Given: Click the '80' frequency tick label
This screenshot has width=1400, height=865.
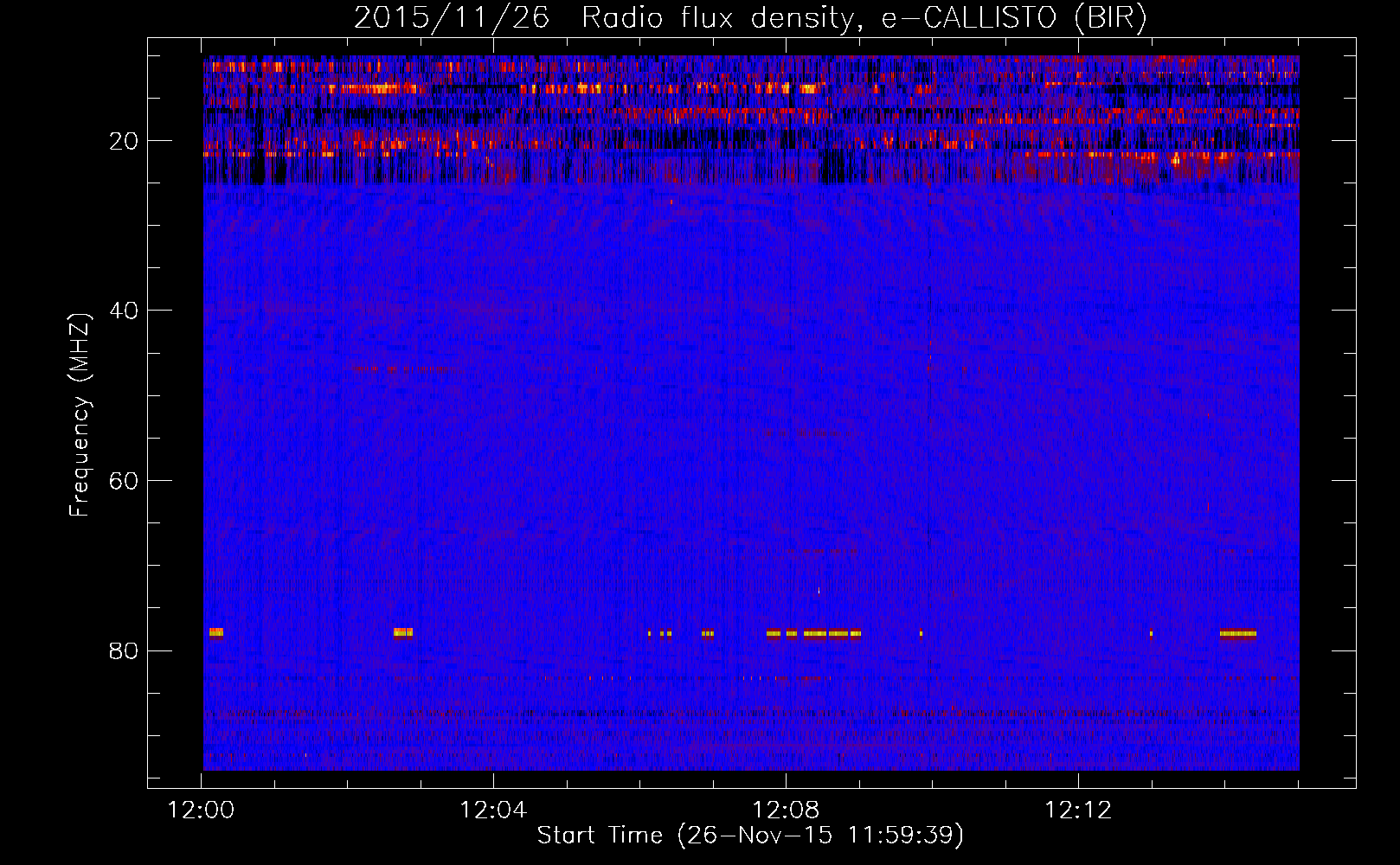Looking at the screenshot, I should click(x=124, y=650).
